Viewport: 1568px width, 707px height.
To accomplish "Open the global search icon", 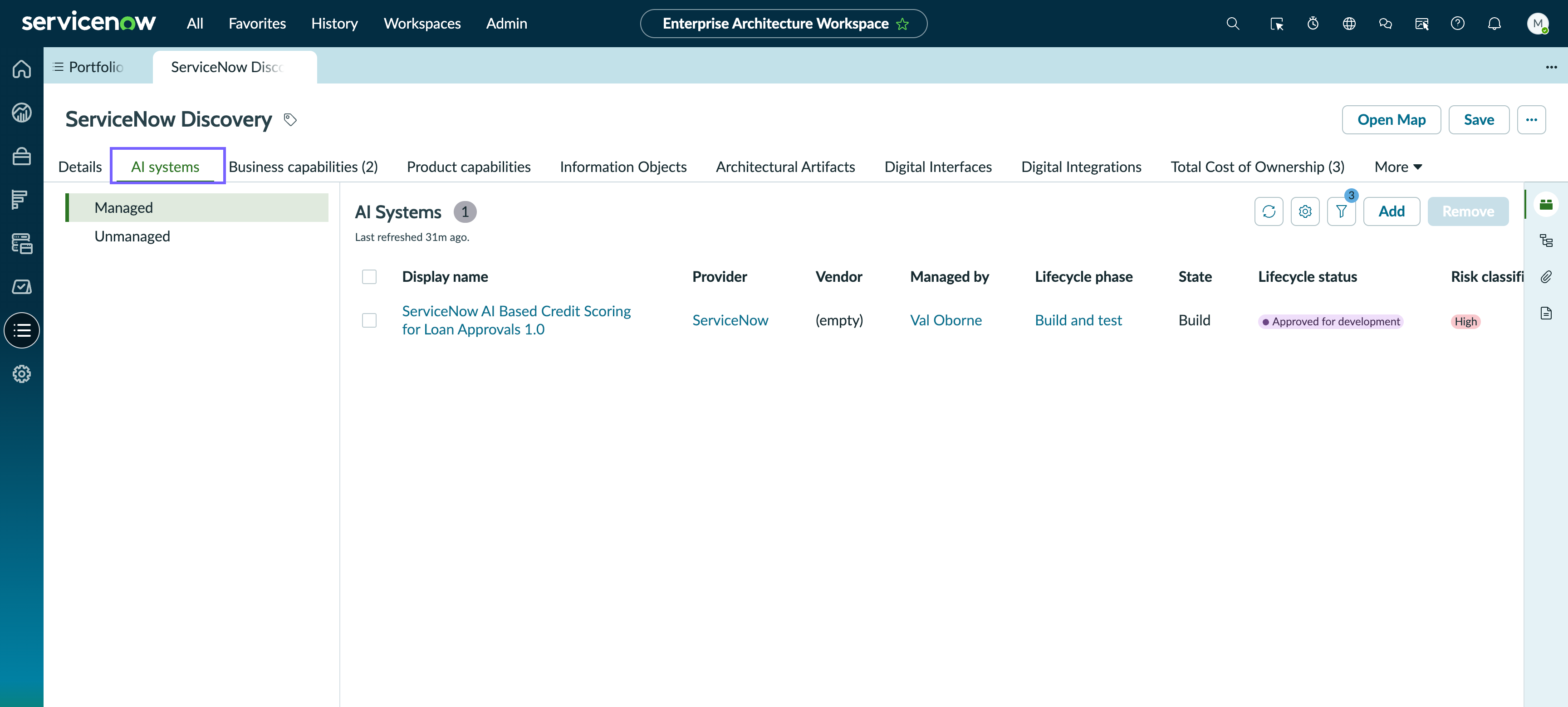I will point(1233,24).
